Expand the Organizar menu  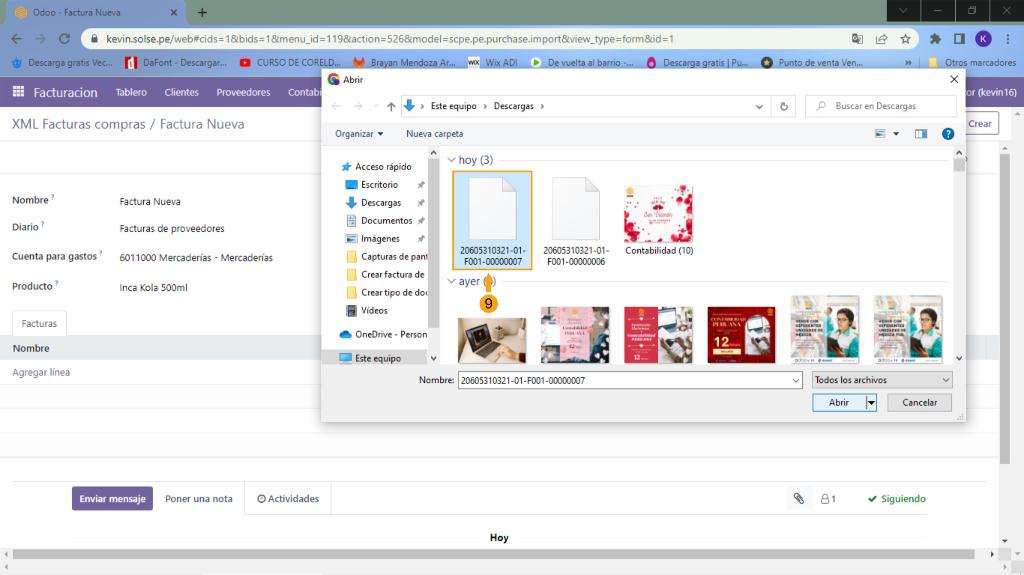pyautogui.click(x=359, y=133)
